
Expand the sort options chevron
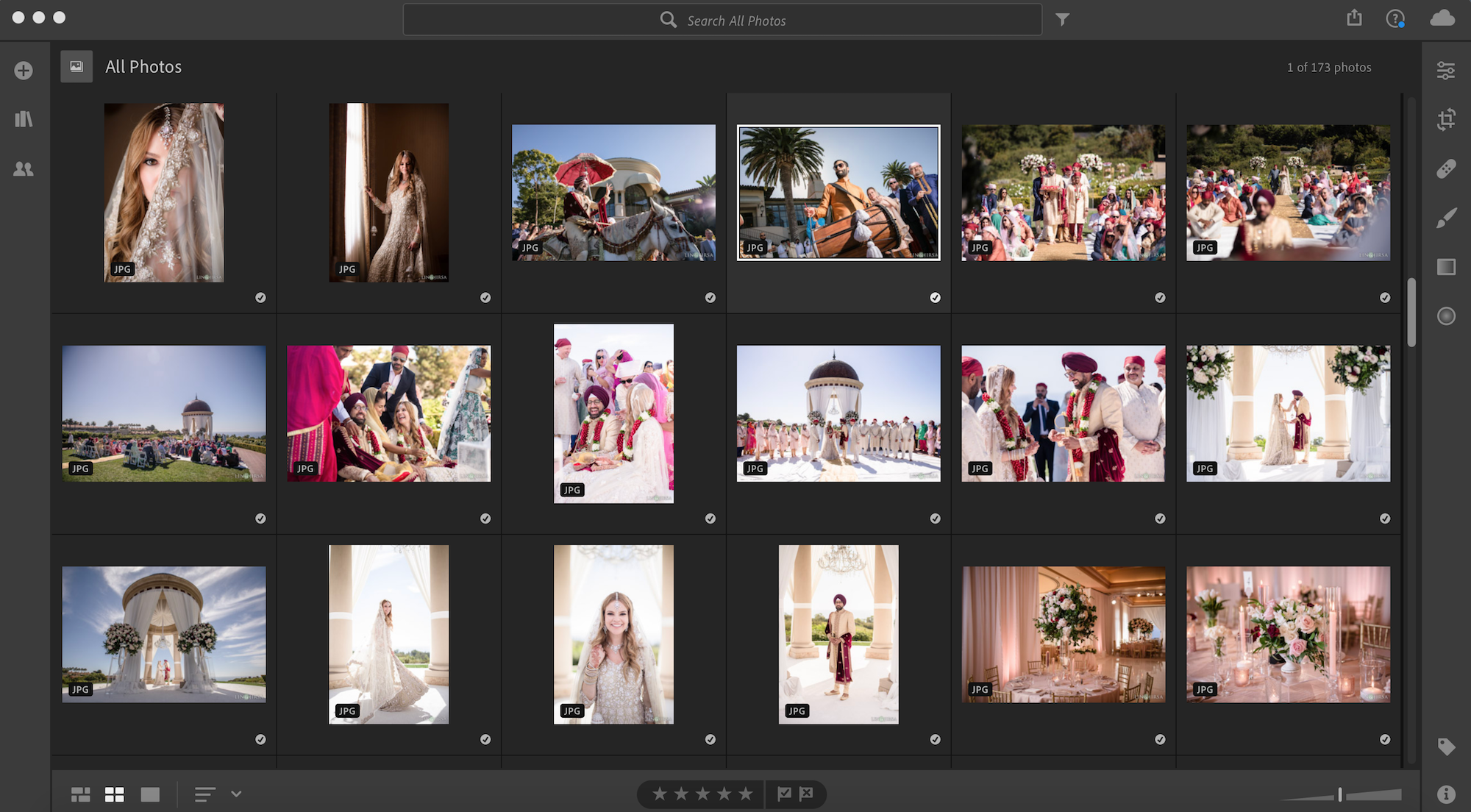click(235, 794)
